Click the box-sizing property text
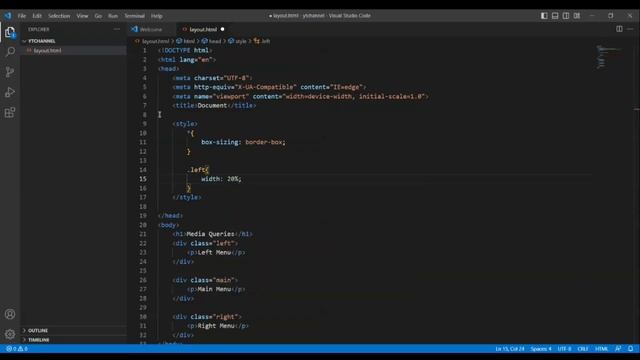 [220, 142]
